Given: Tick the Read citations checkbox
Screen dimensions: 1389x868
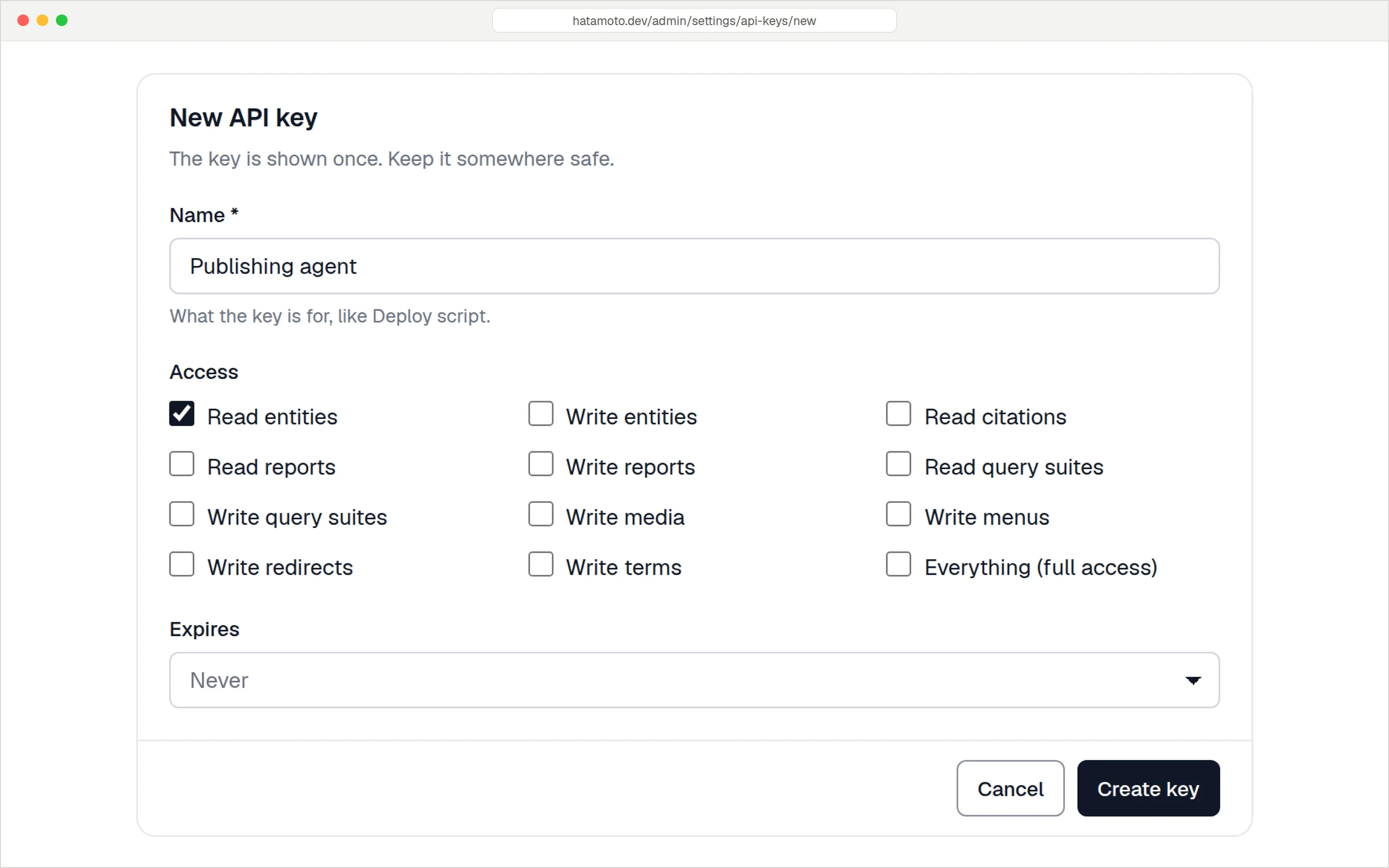Looking at the screenshot, I should [x=898, y=413].
